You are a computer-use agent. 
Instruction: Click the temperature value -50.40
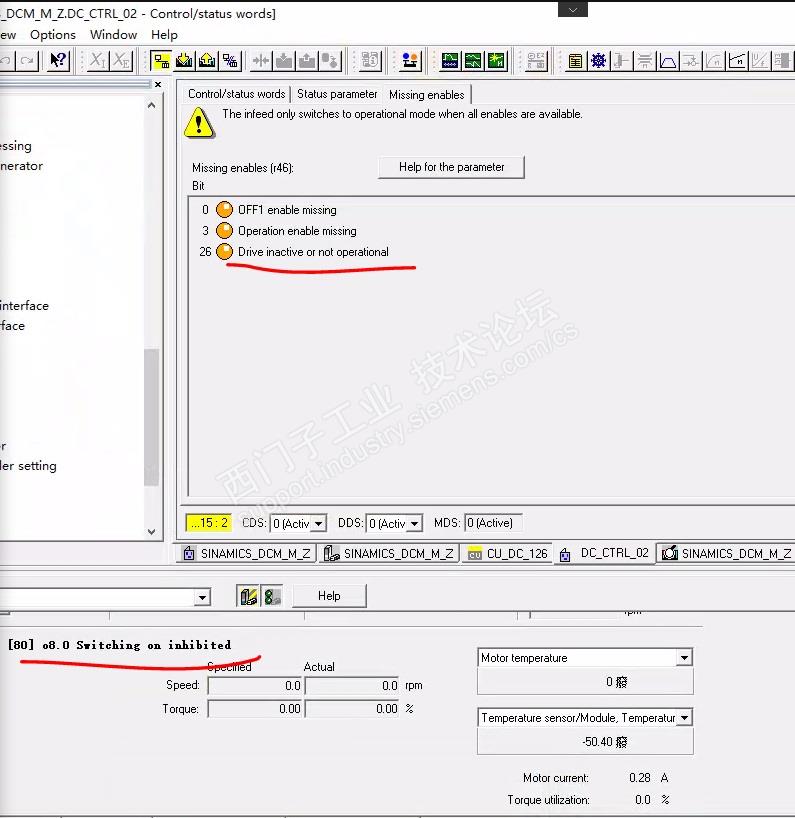(x=598, y=742)
